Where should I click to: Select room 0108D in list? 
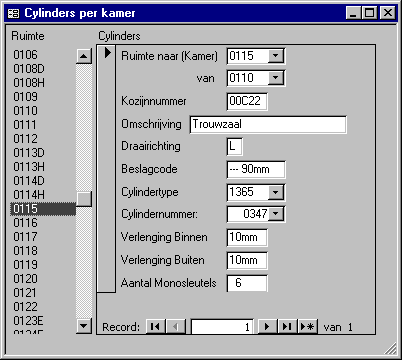43,69
